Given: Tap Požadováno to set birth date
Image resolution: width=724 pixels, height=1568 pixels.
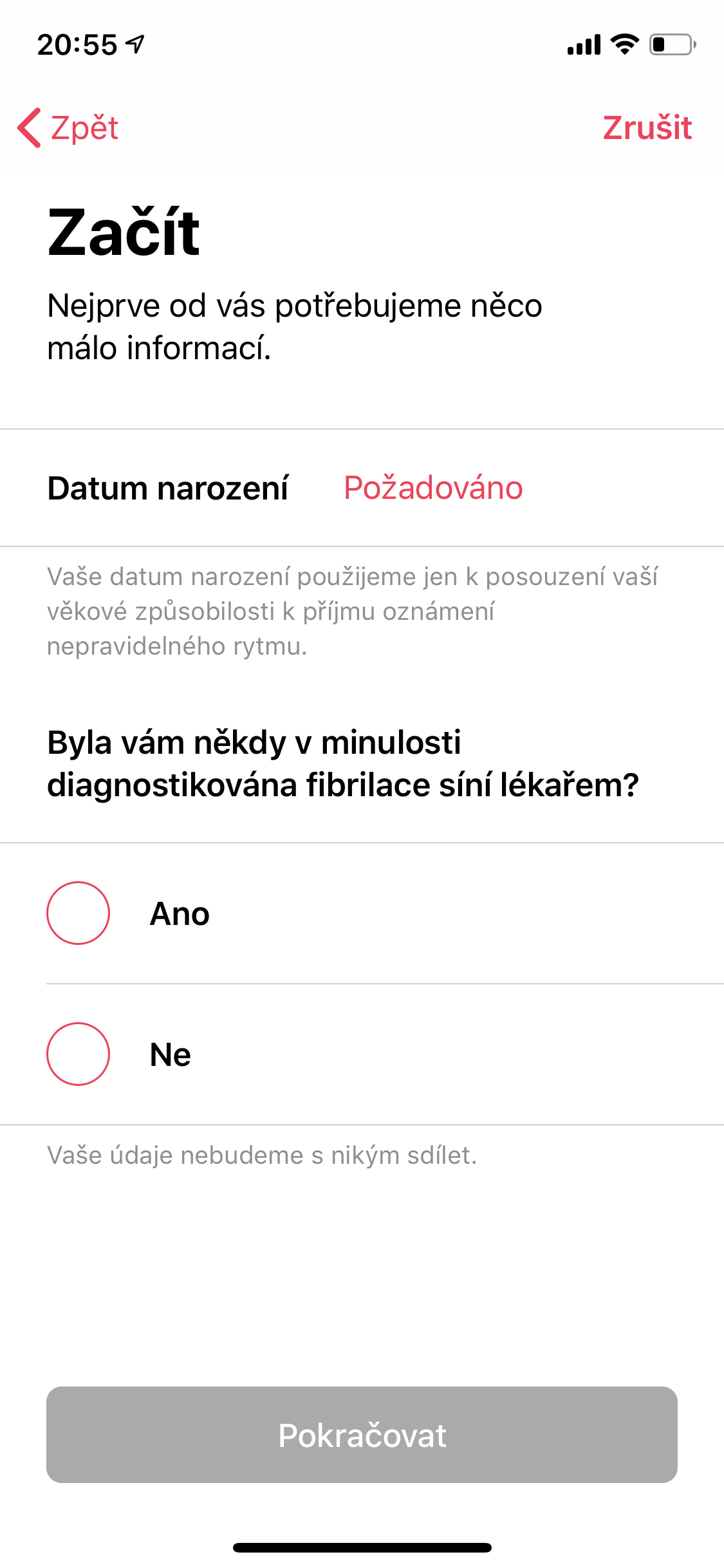Looking at the screenshot, I should (x=432, y=487).
